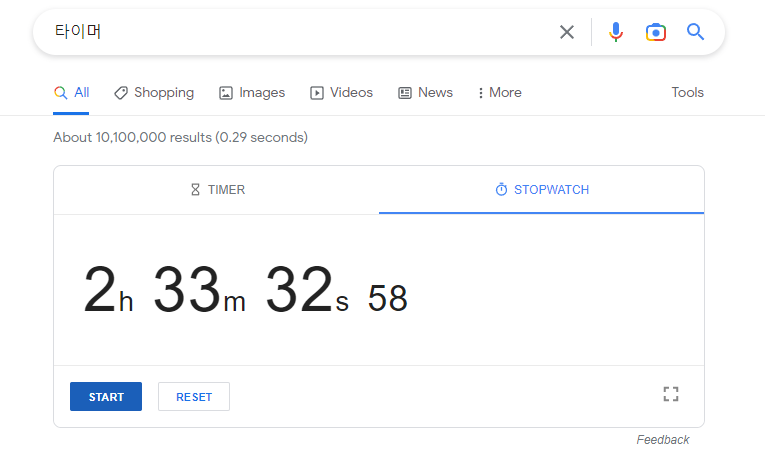Enter fullscreen stopwatch mode icon
The height and width of the screenshot is (468, 765).
(671, 394)
